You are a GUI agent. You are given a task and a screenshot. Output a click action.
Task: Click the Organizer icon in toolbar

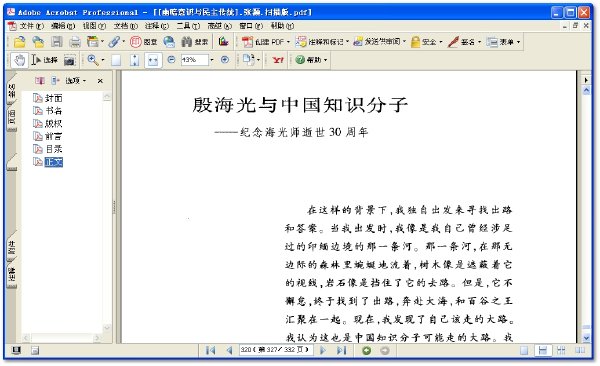pyautogui.click(x=92, y=41)
